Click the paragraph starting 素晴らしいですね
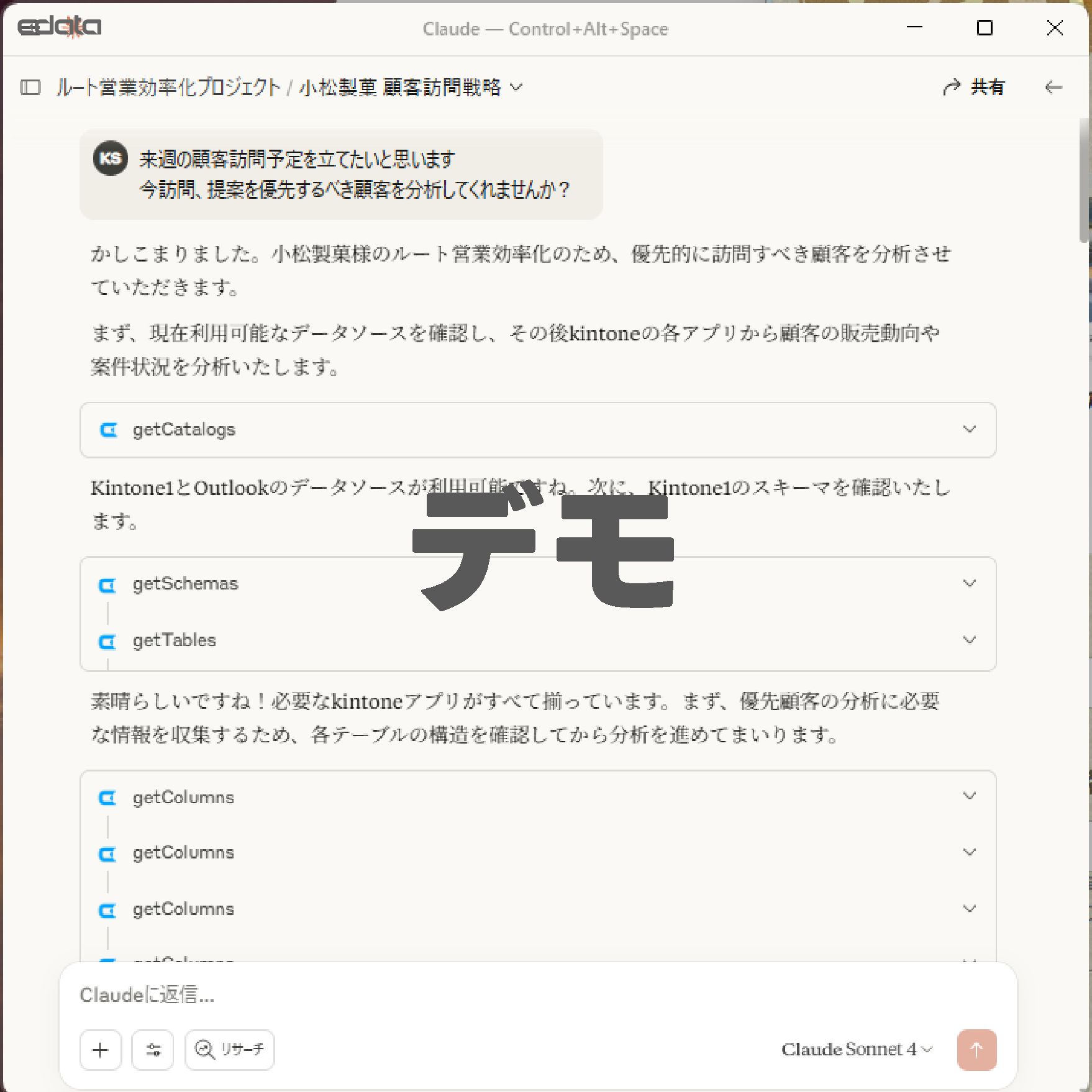1092x1092 pixels. click(516, 718)
